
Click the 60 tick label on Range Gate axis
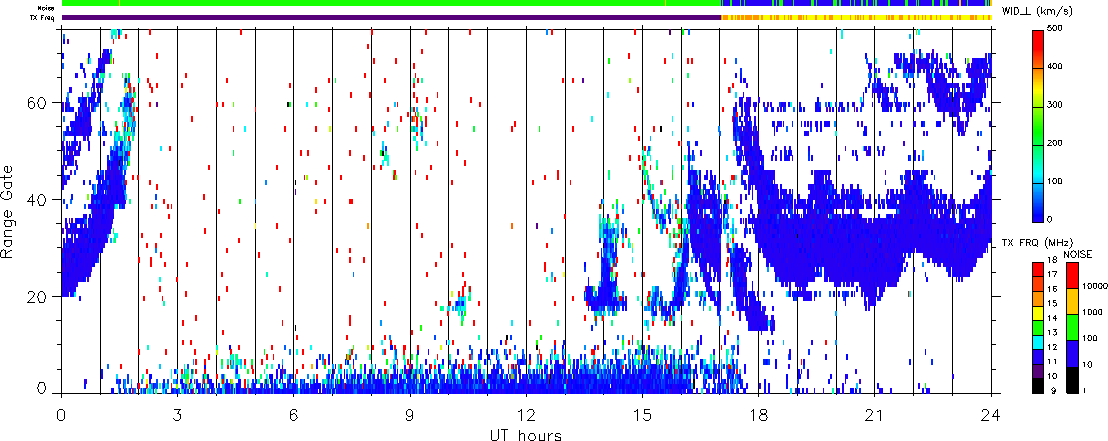pos(40,103)
